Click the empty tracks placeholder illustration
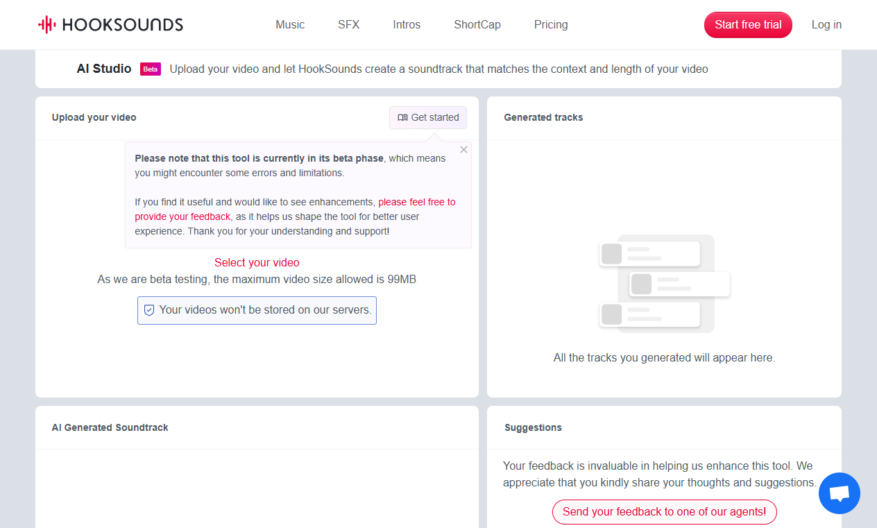The height and width of the screenshot is (528, 877). pyautogui.click(x=664, y=284)
